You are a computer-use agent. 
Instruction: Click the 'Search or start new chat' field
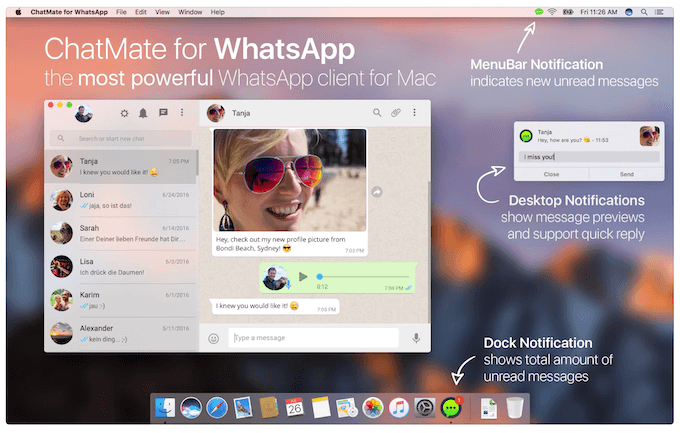click(x=121, y=138)
